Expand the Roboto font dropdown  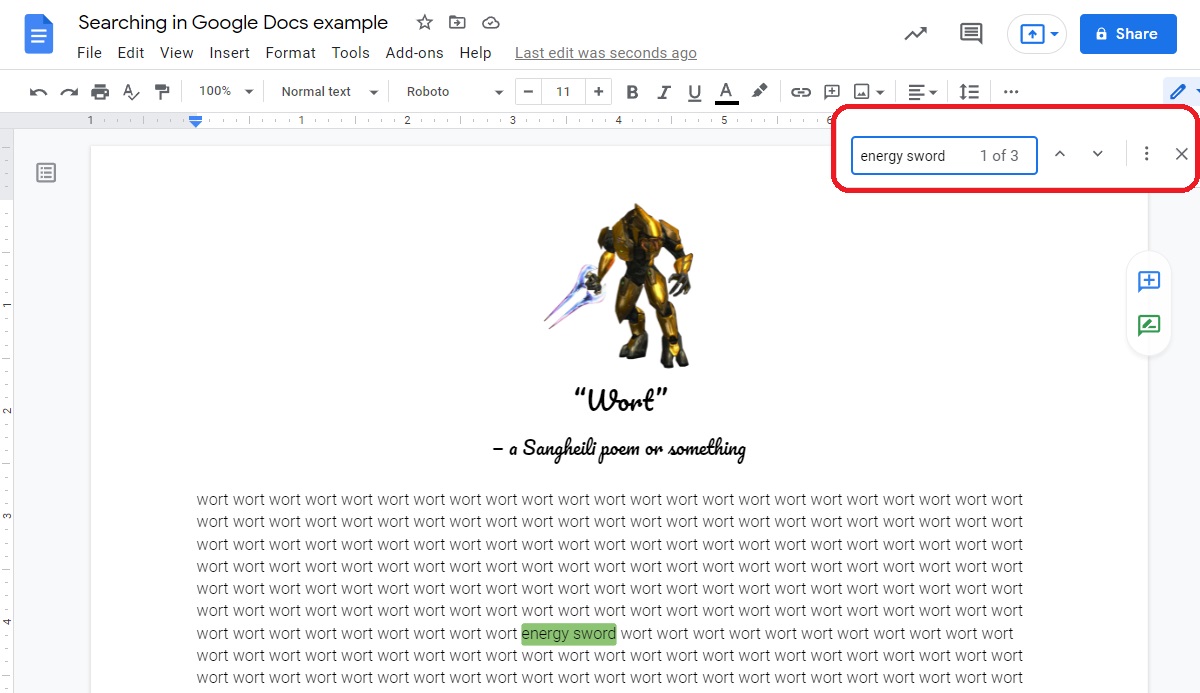click(455, 92)
